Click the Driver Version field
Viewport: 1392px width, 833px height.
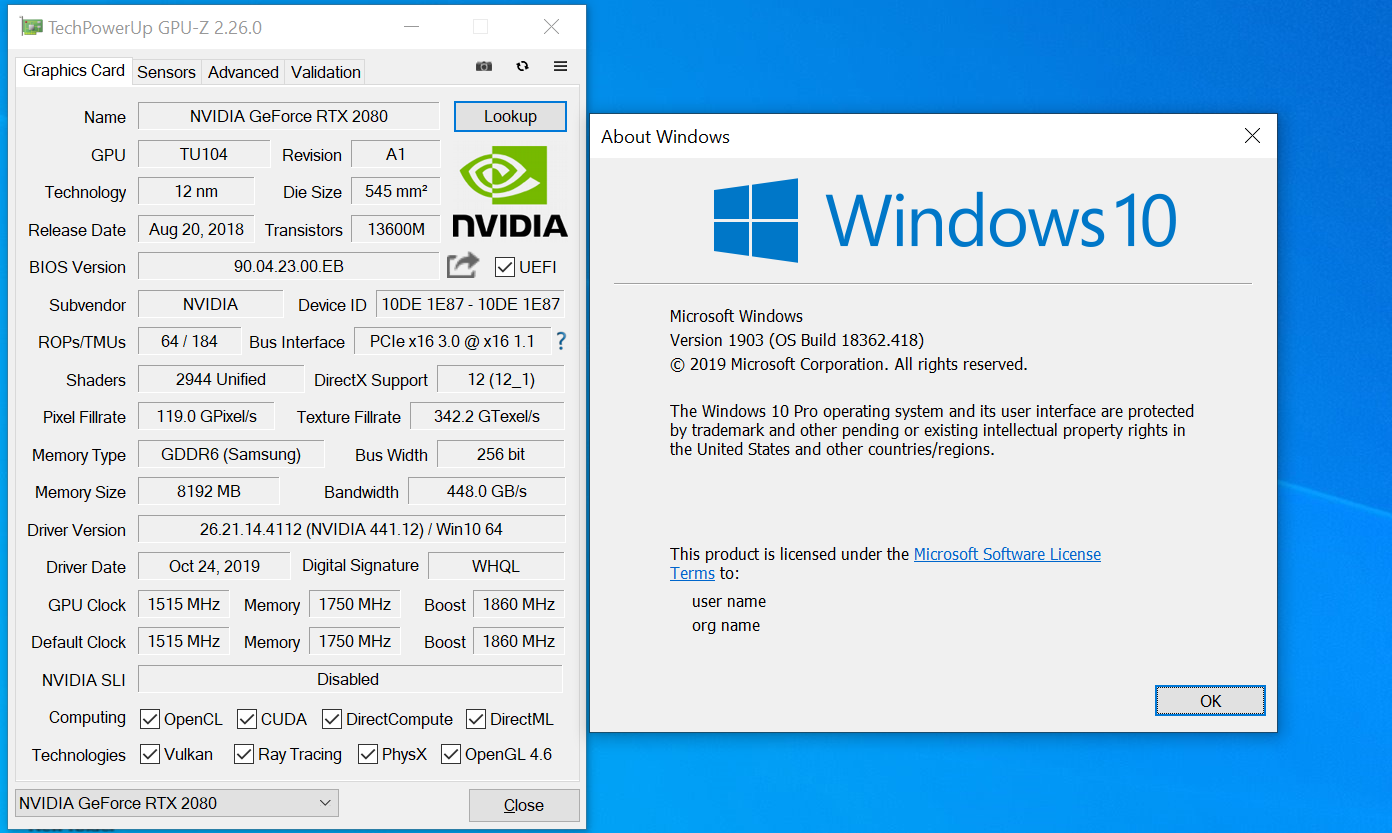351,529
